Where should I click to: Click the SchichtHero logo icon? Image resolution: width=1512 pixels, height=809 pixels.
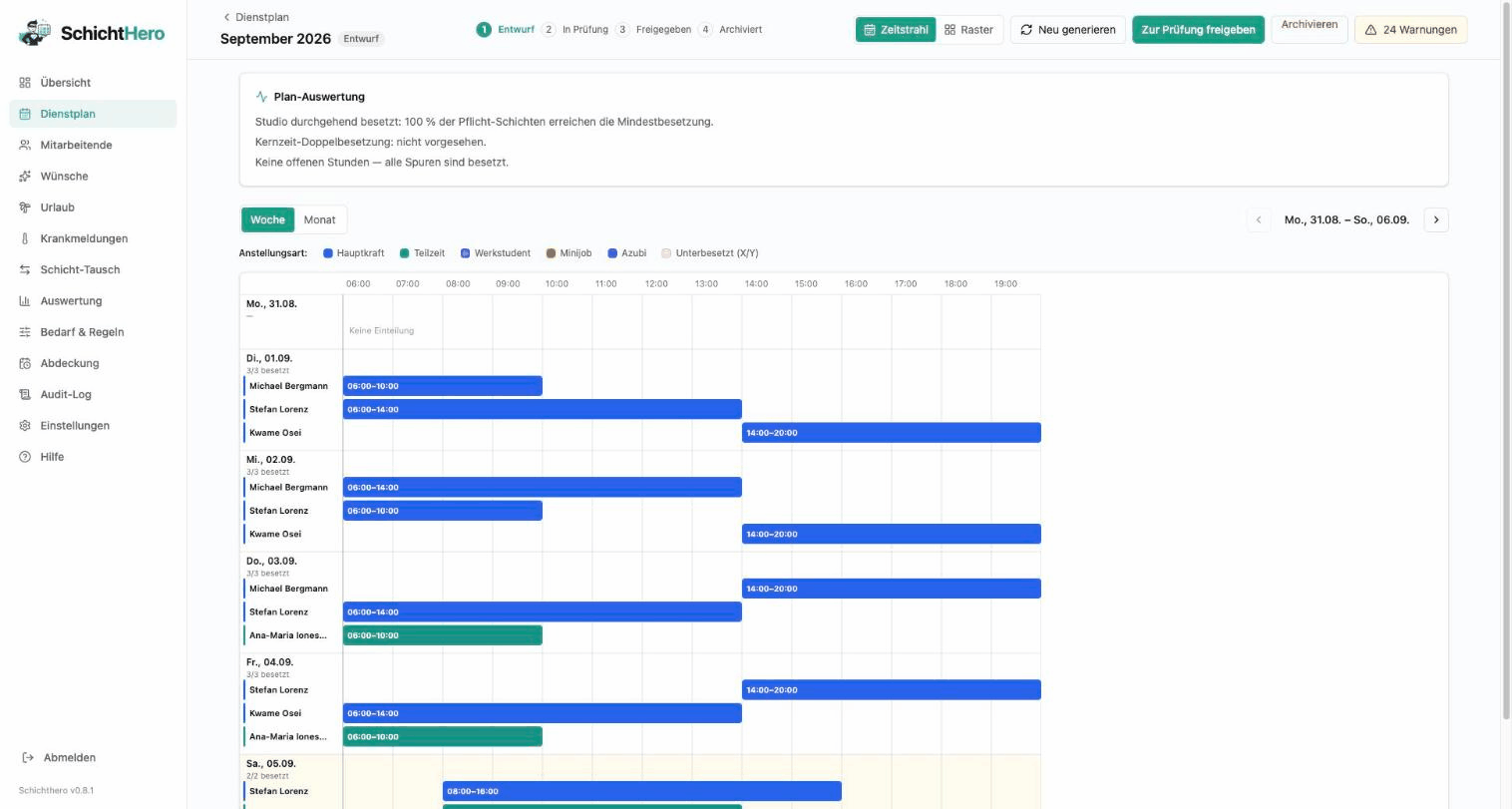coord(35,32)
